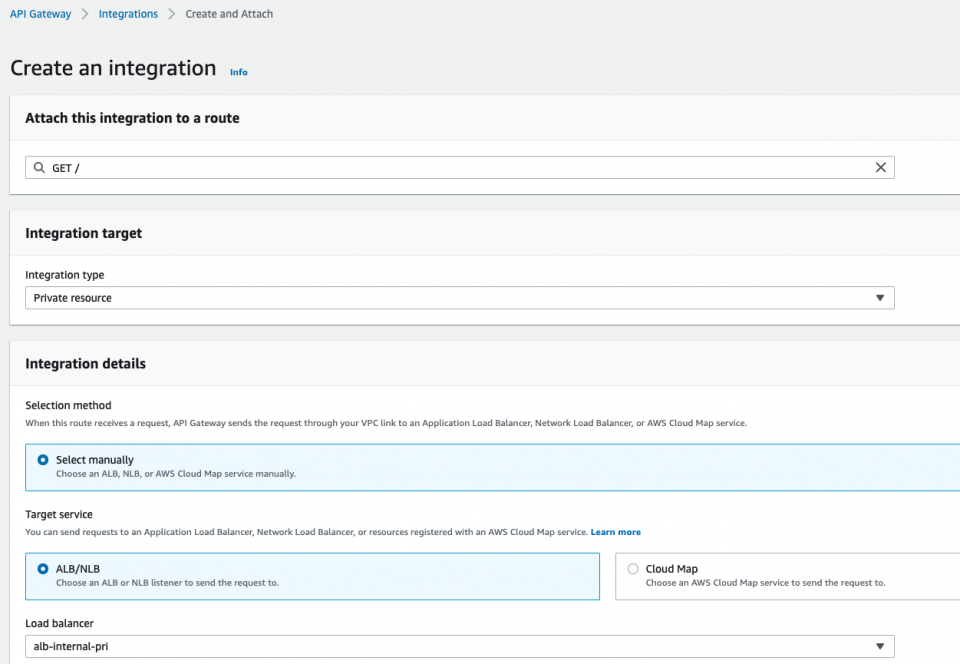
Task: Click the Cloud Map option card
Action: click(x=790, y=577)
